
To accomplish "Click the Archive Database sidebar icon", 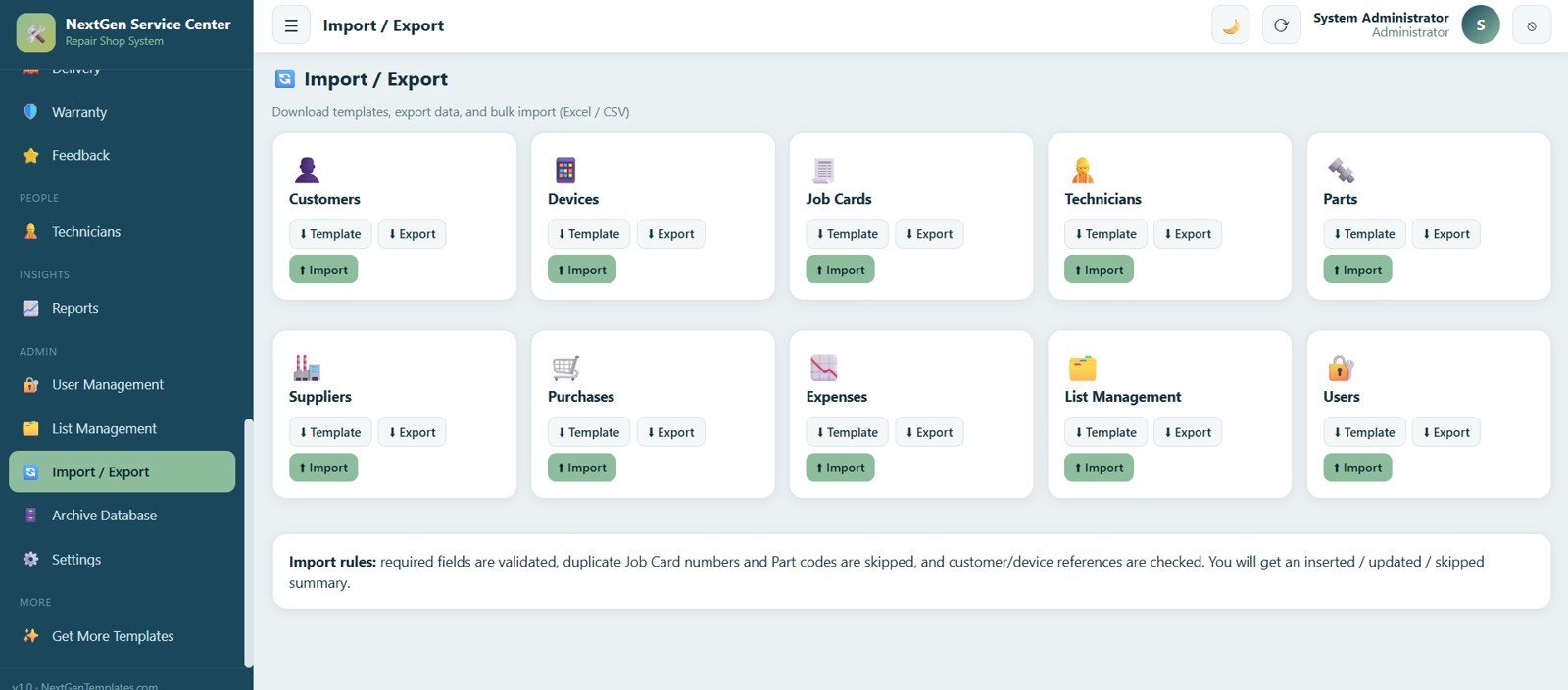I will pos(30,516).
